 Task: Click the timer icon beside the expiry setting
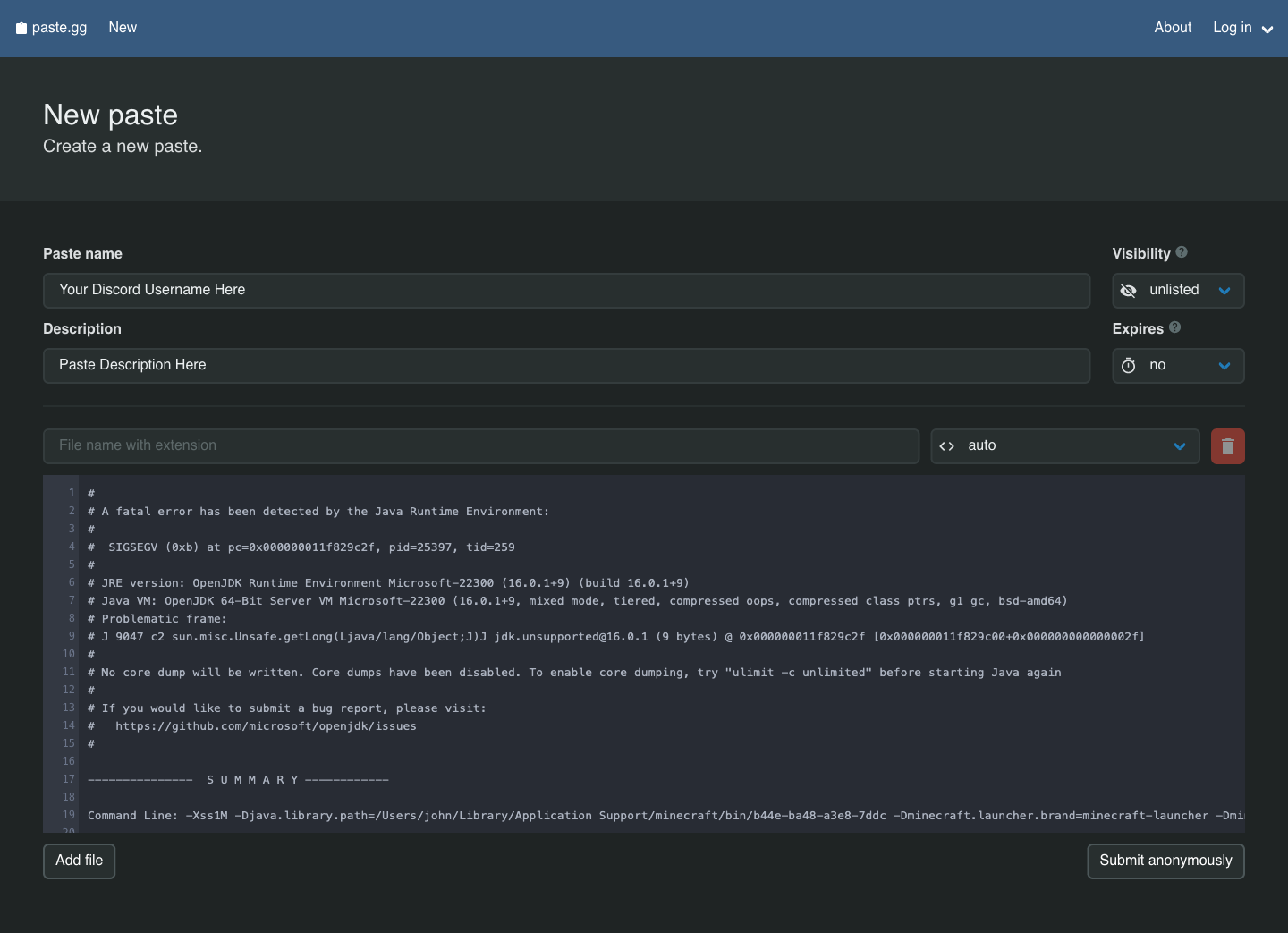(1128, 365)
